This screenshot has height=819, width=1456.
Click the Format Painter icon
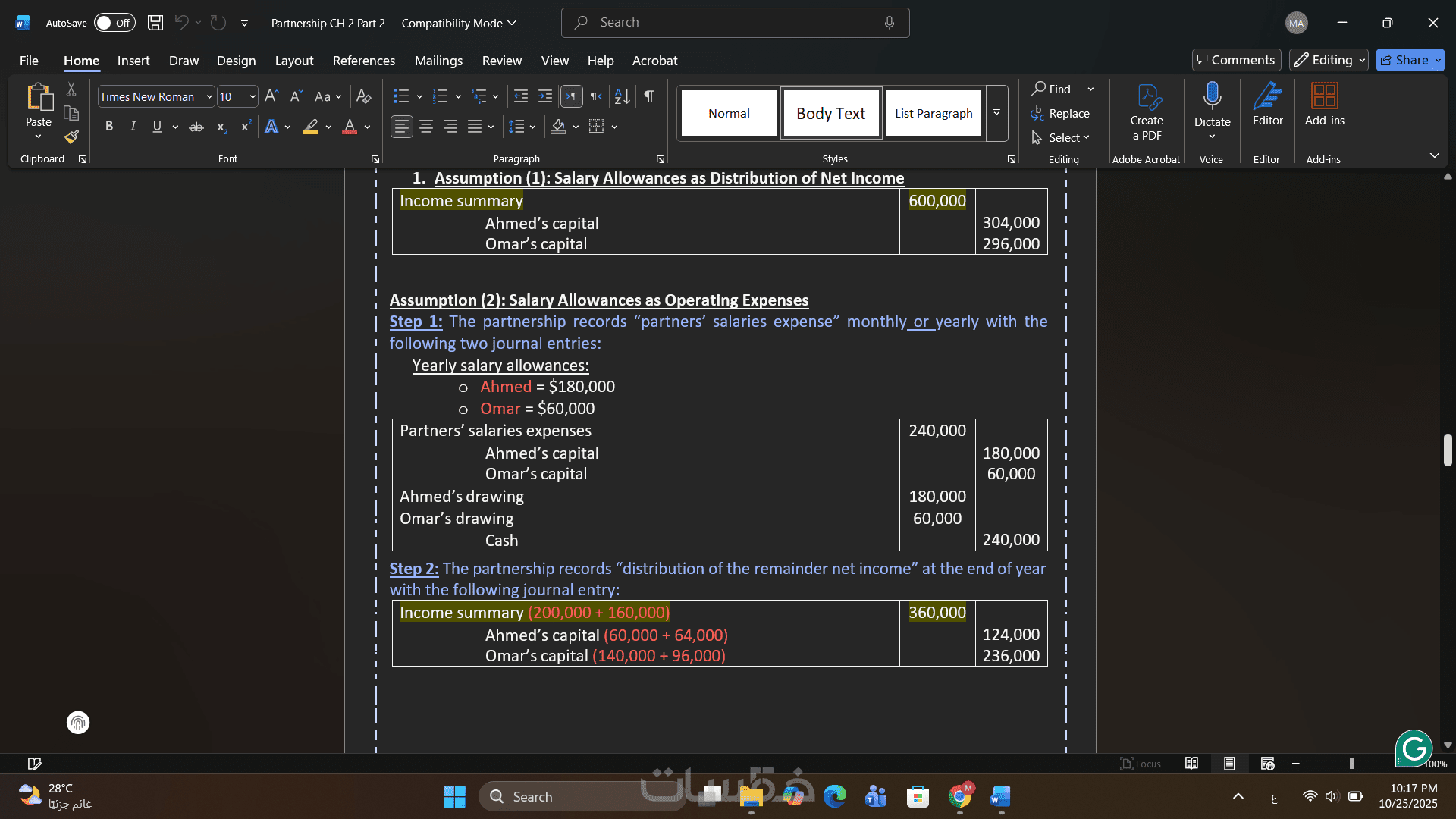tap(71, 137)
